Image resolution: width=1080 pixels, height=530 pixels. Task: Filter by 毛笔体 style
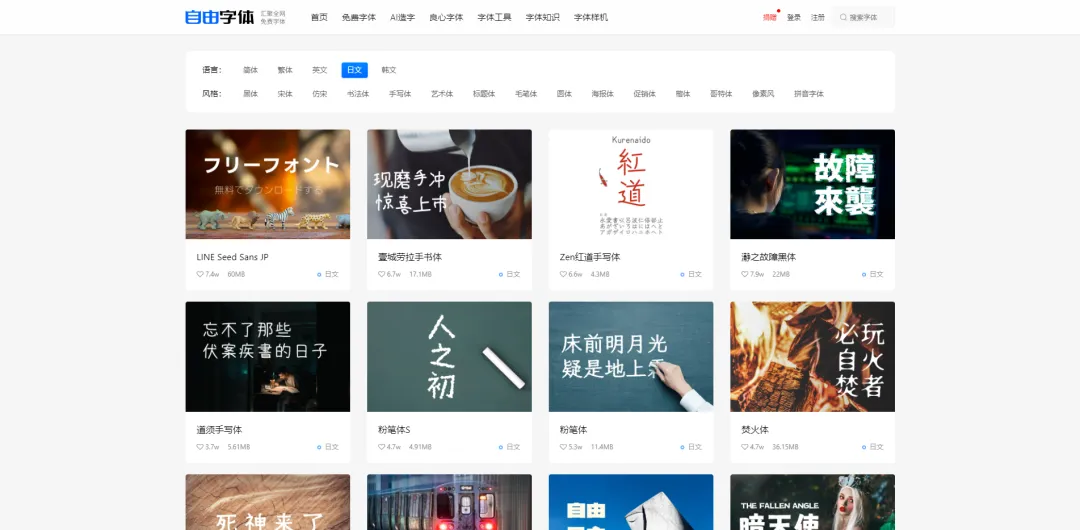pos(526,94)
